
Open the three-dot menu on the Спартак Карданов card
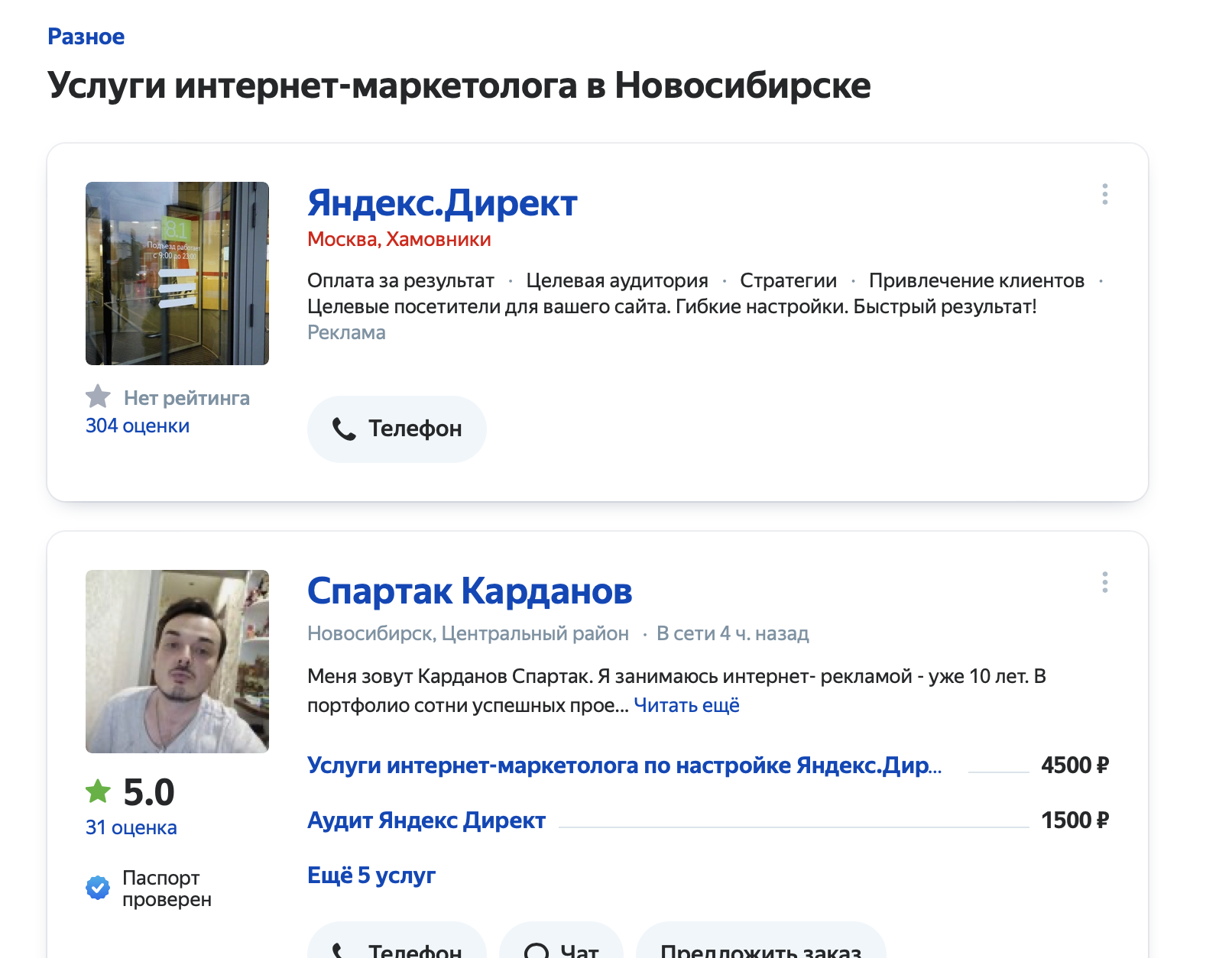1104,582
